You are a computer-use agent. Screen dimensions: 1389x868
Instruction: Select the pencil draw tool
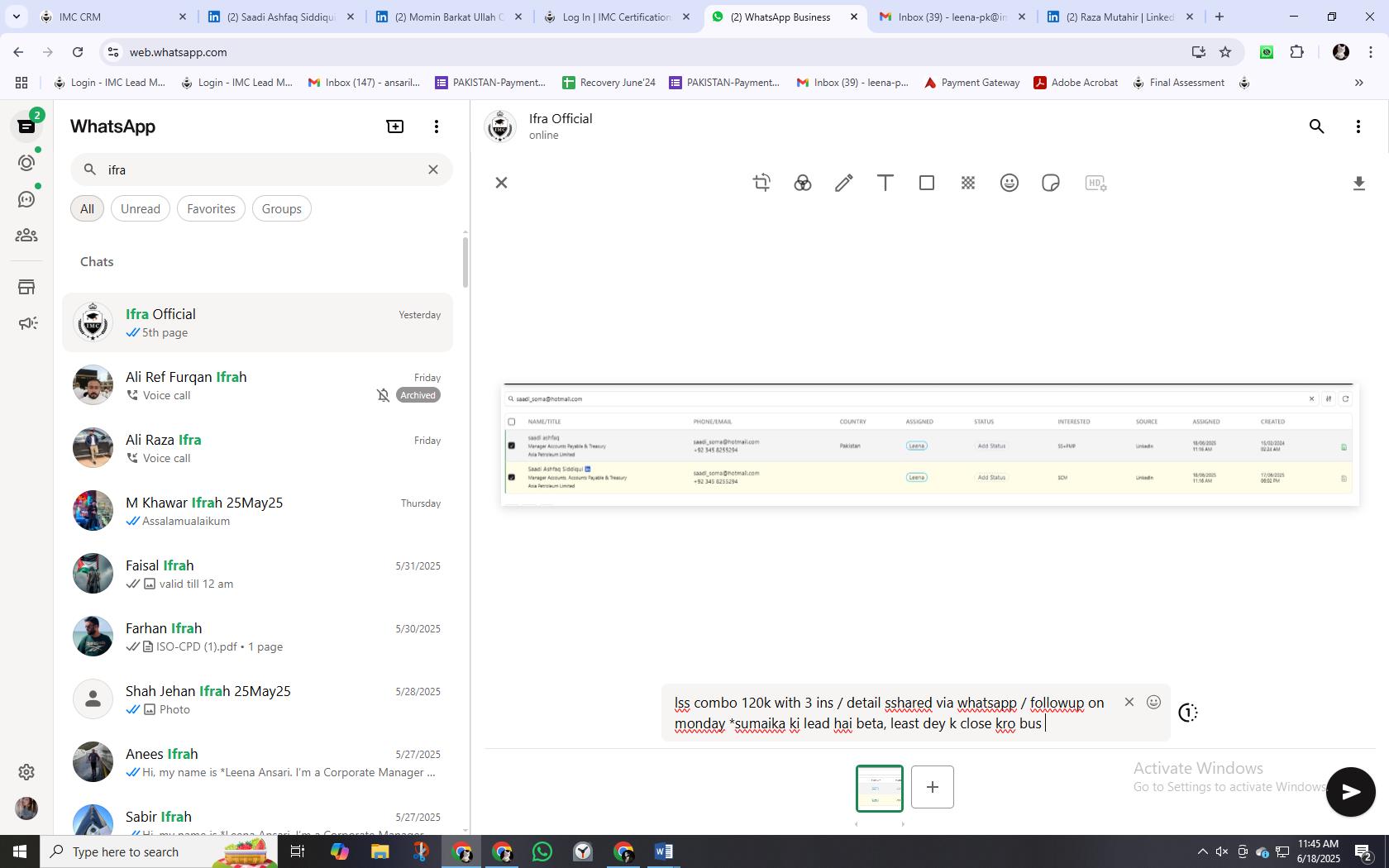coord(843,183)
